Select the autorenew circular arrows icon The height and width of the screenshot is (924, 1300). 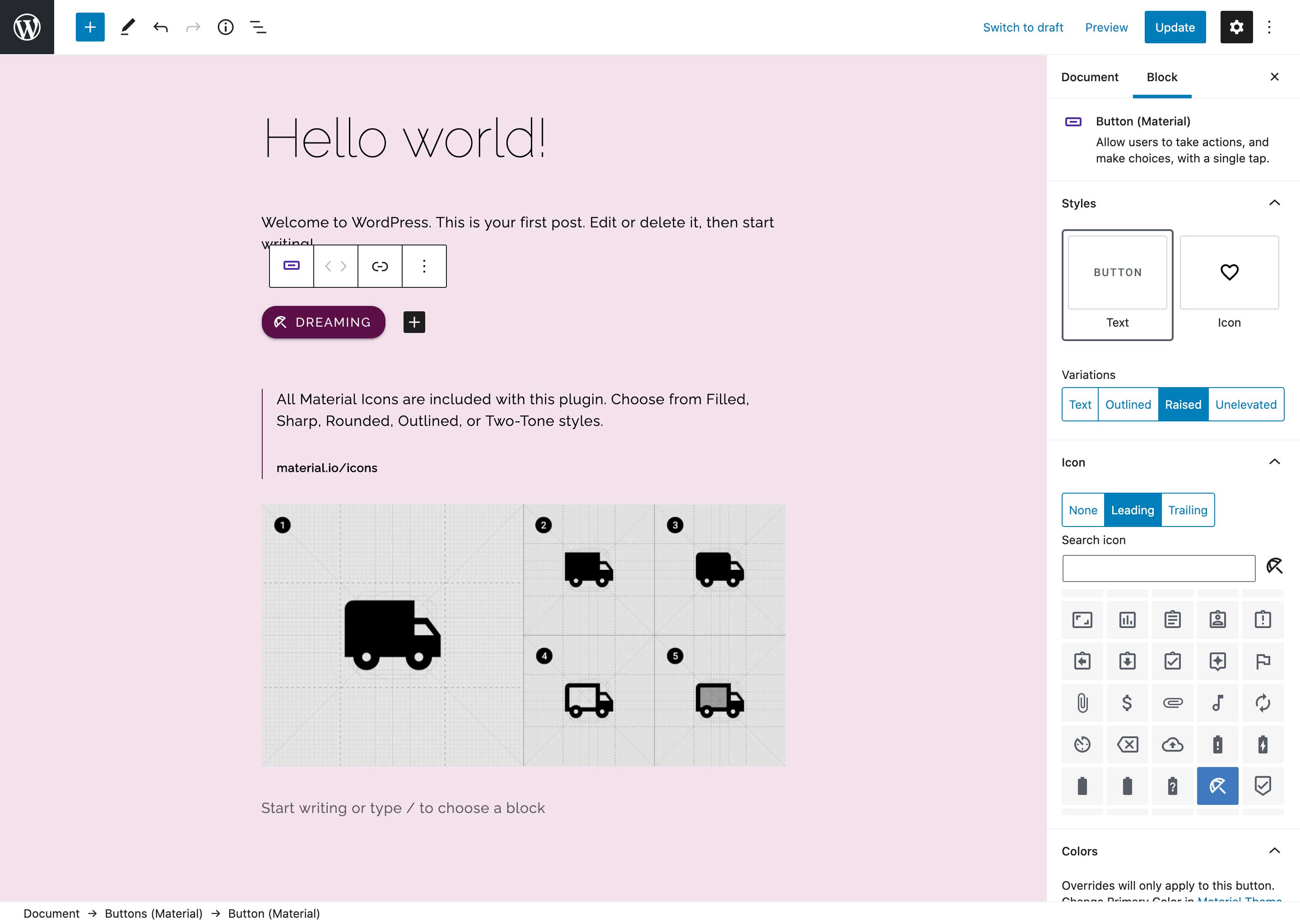1263,702
